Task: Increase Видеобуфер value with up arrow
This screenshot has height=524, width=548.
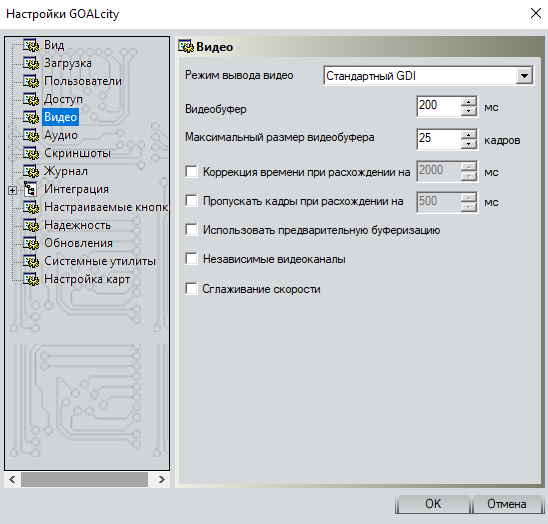Action: click(469, 102)
